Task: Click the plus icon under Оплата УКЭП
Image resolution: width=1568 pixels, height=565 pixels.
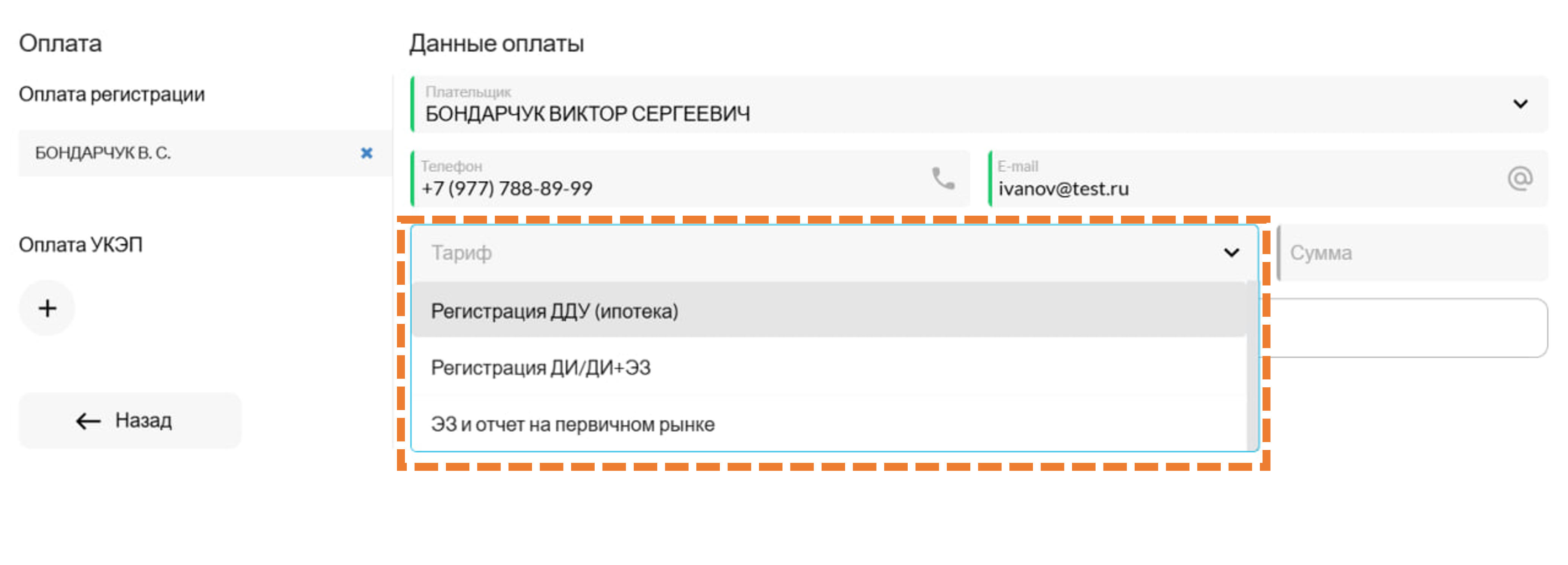Action: pyautogui.click(x=47, y=308)
